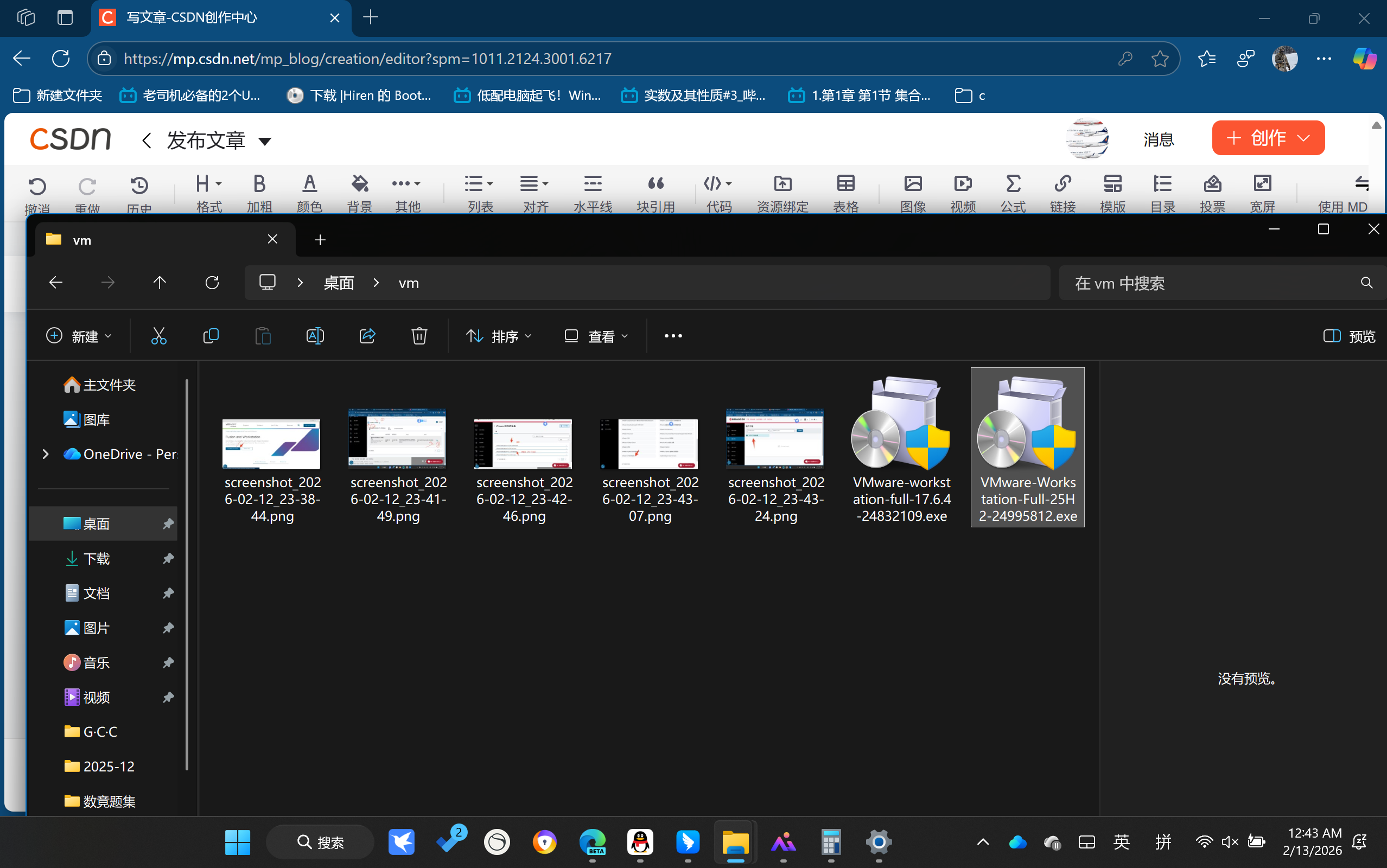Toggle the 预览 preview pane
The image size is (1387, 868).
[x=1349, y=336]
